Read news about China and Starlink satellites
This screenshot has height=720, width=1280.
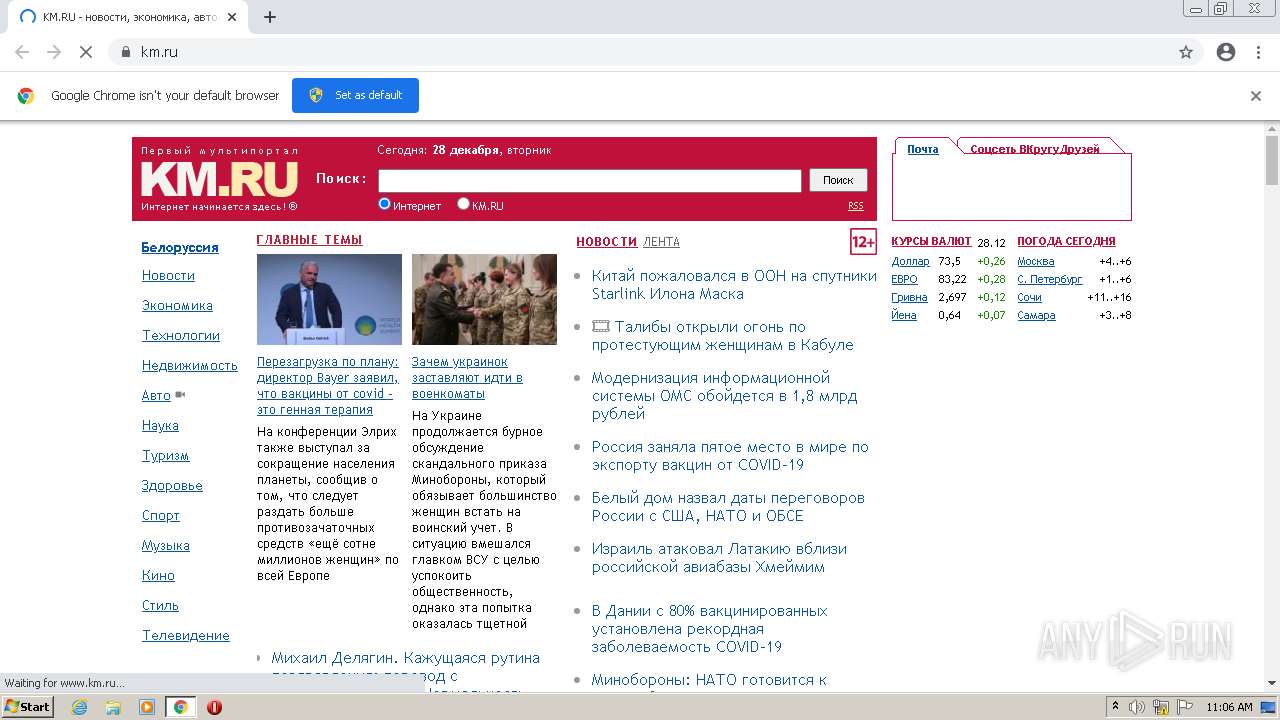click(734, 284)
